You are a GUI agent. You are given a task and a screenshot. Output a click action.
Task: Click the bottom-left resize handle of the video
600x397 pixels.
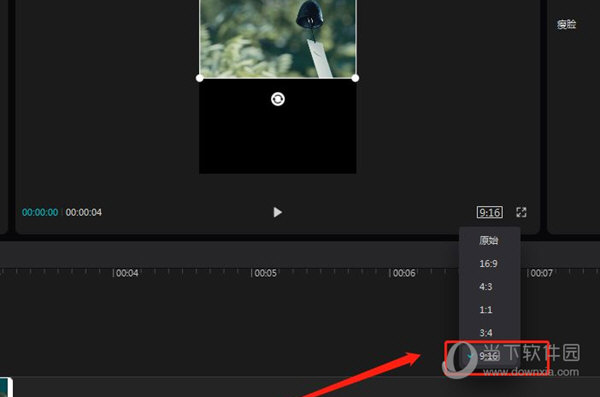[199, 78]
